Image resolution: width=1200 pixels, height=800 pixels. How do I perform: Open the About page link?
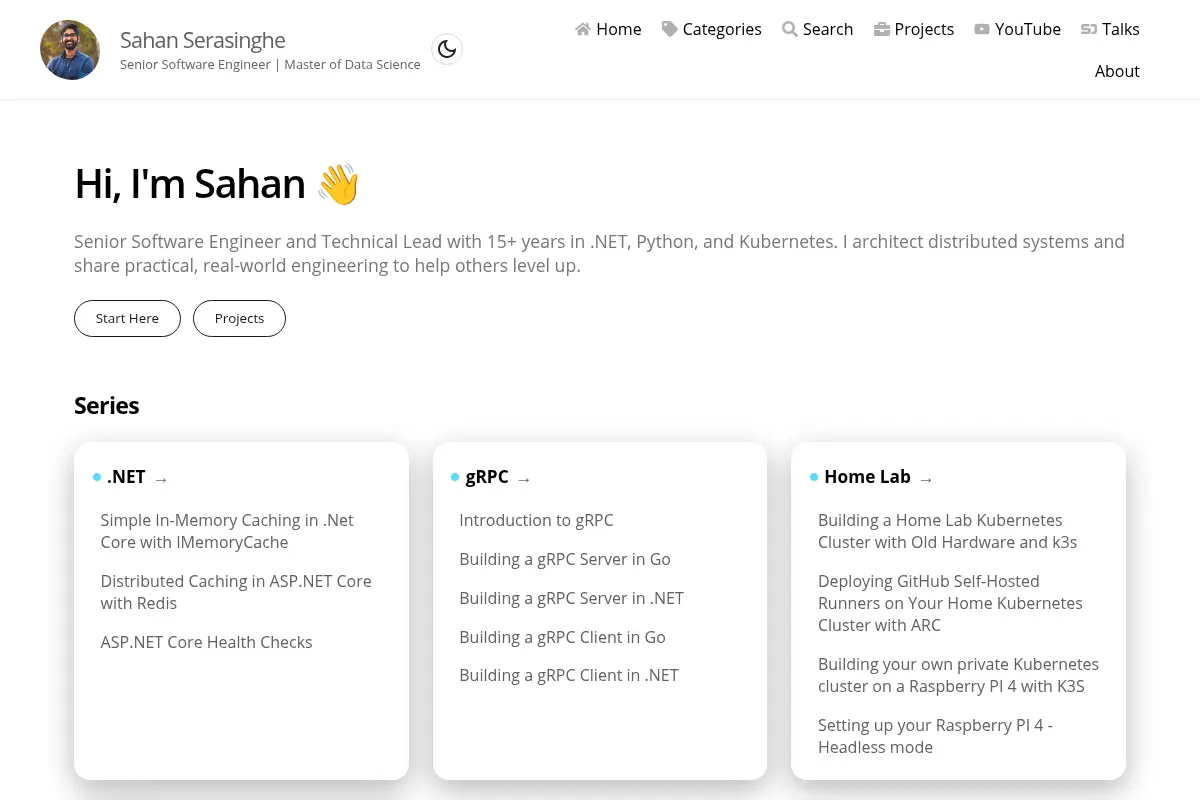click(x=1117, y=71)
